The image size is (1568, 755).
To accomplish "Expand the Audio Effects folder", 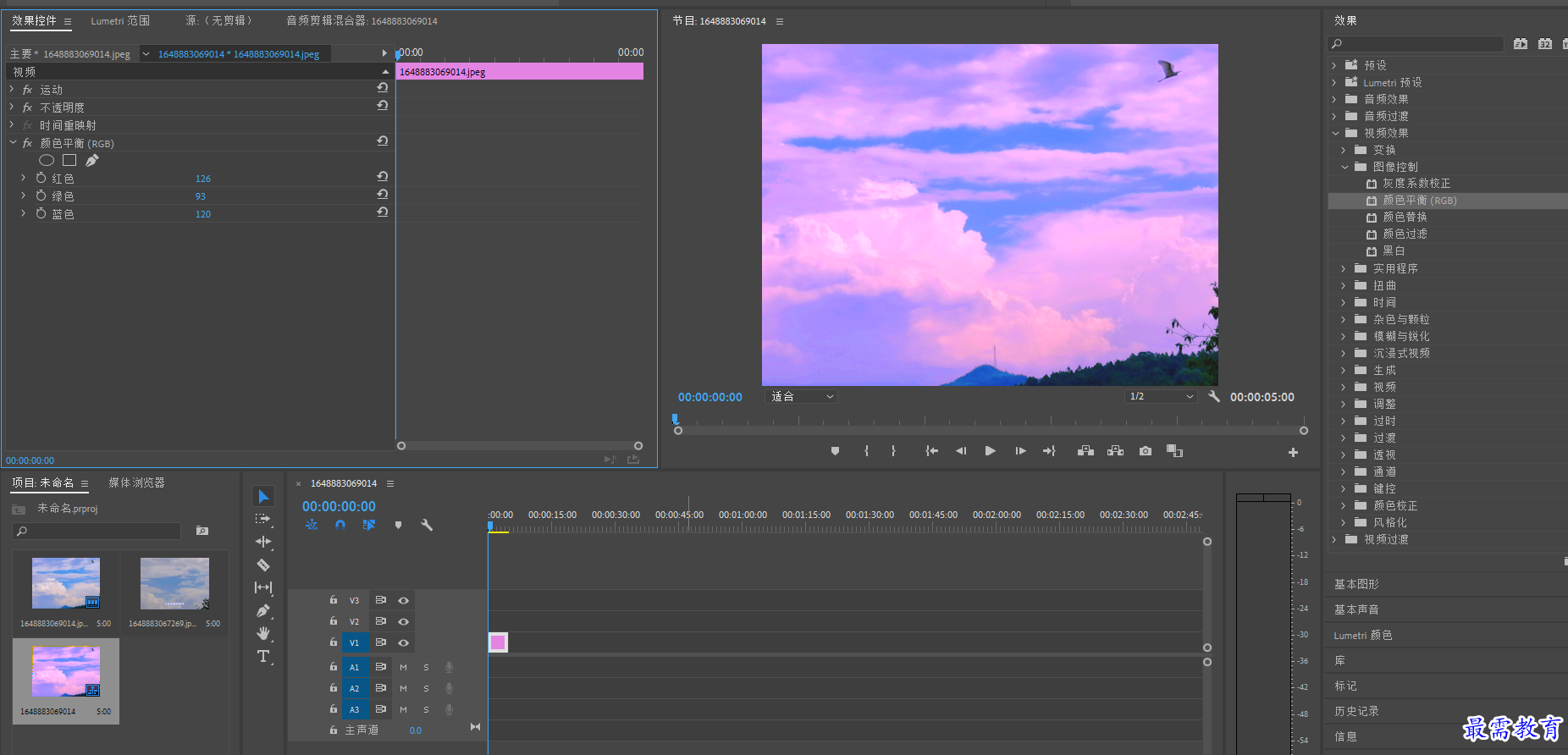I will click(x=1334, y=99).
